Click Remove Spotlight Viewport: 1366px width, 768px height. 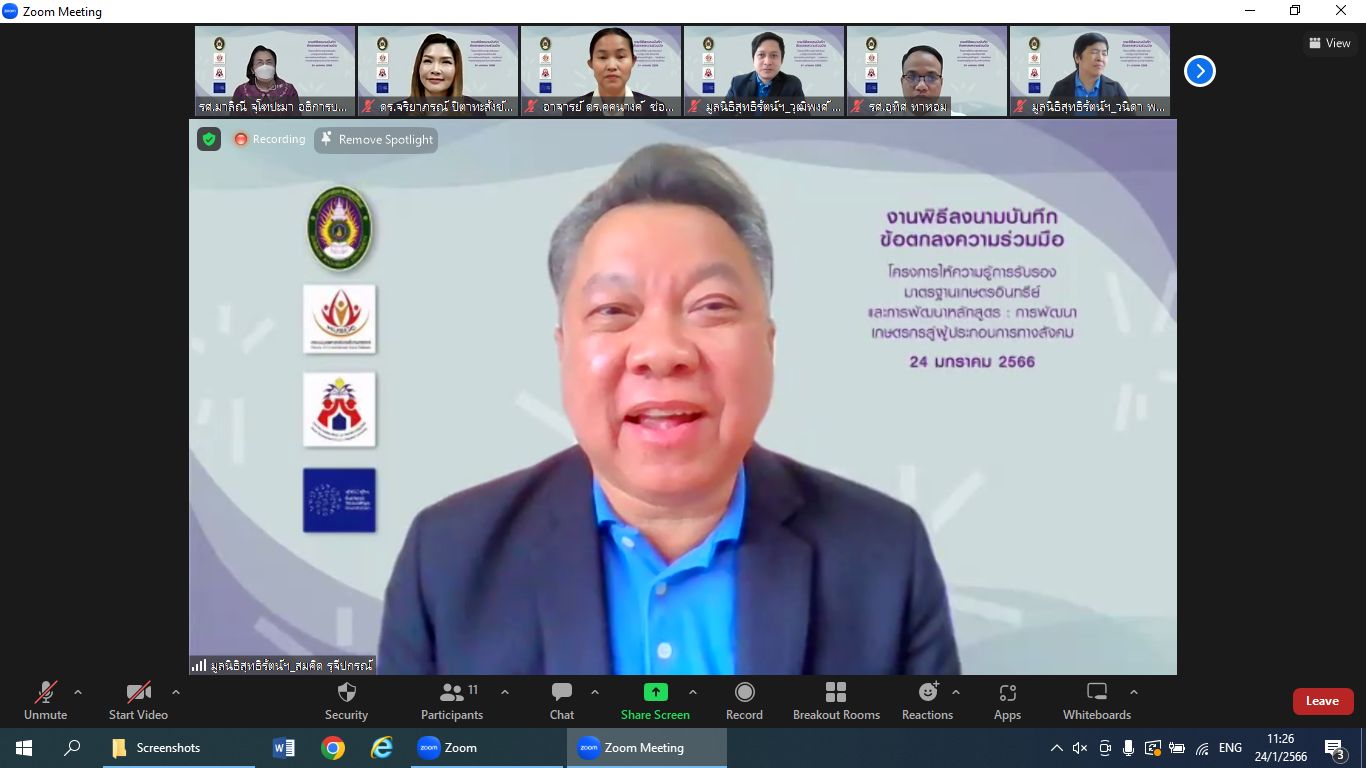click(376, 140)
